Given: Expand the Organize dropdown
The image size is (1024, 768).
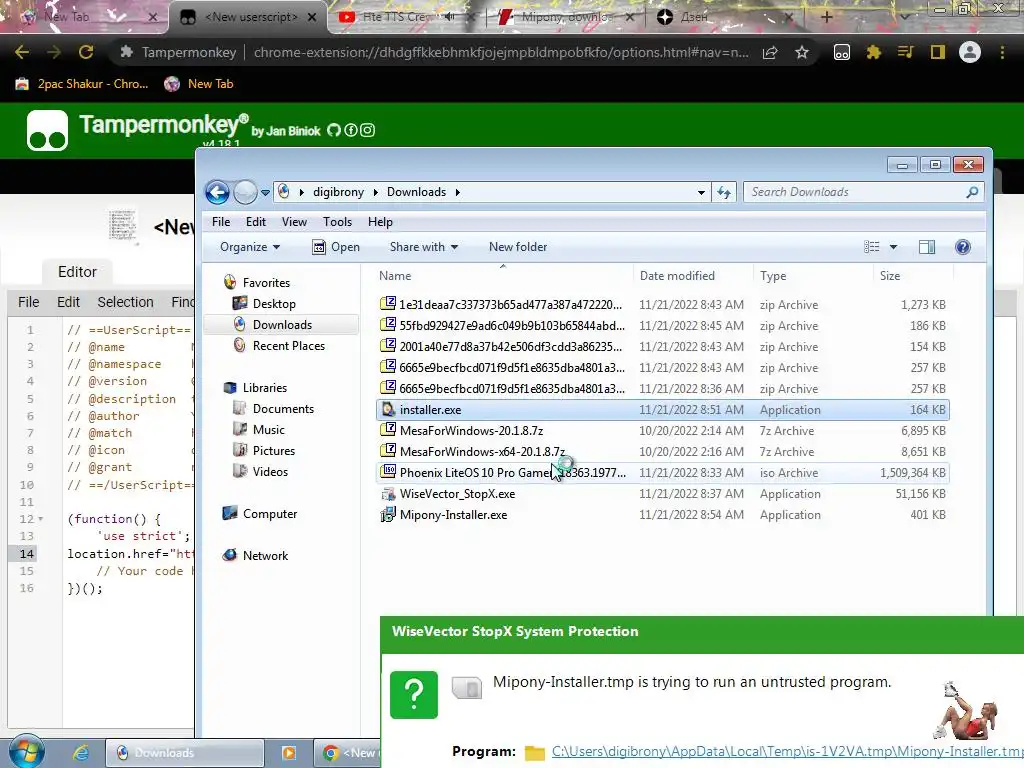Looking at the screenshot, I should [x=250, y=247].
